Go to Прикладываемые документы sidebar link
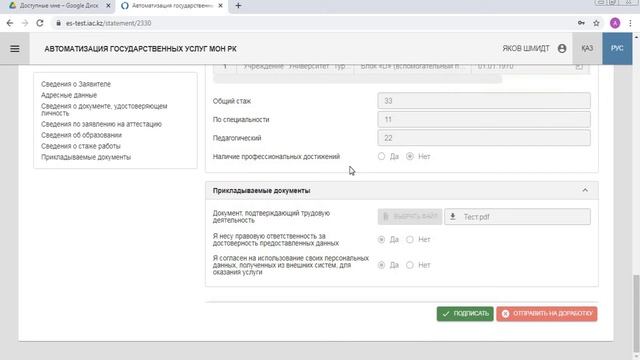 click(x=86, y=157)
